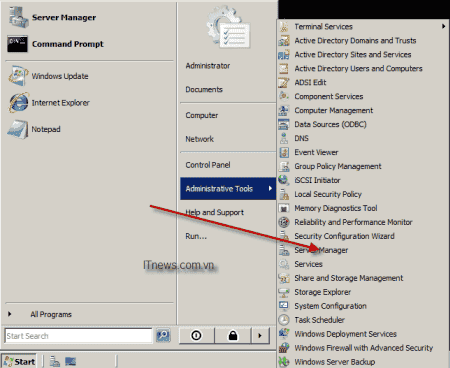Expand the Terminal Services submenu arrow

443,26
